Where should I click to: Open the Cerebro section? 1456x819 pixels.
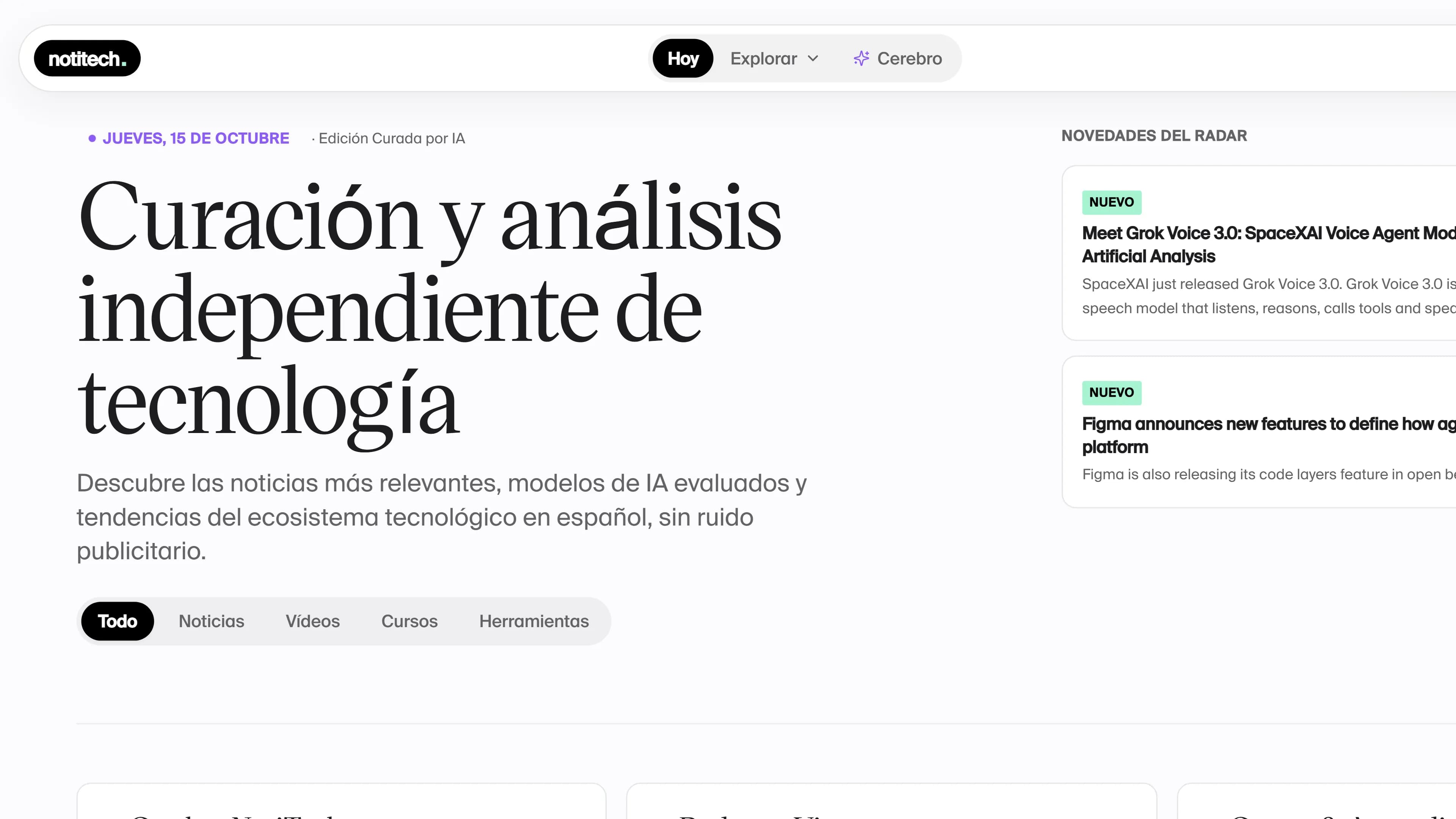[897, 58]
